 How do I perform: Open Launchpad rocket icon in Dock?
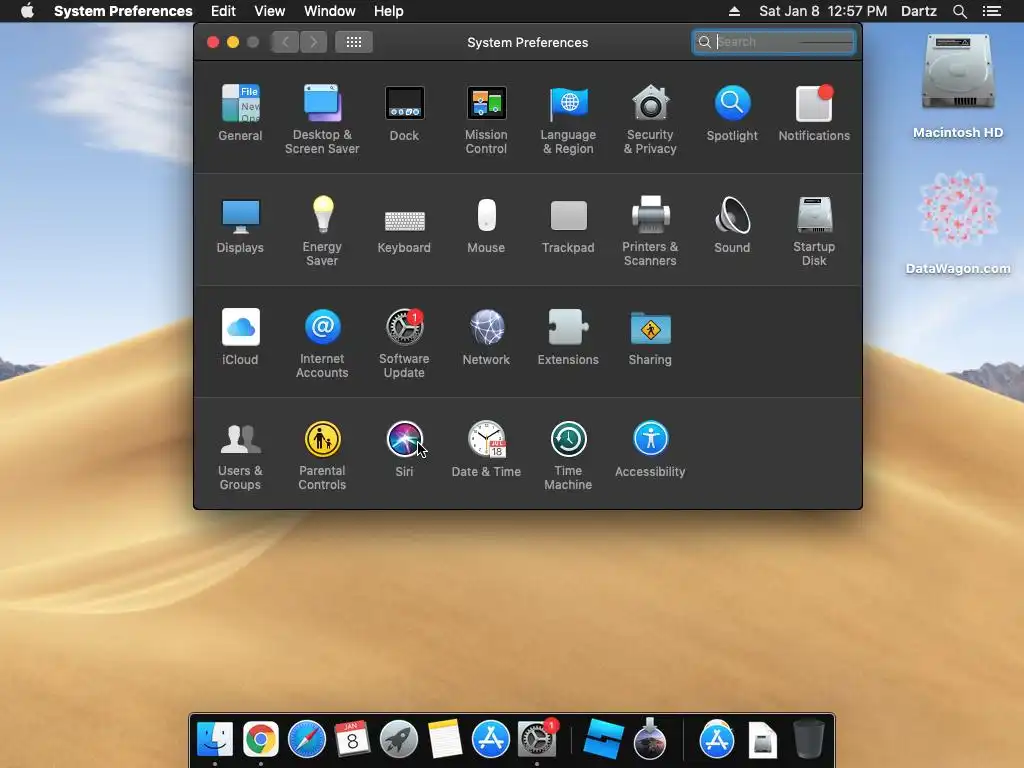click(x=398, y=739)
